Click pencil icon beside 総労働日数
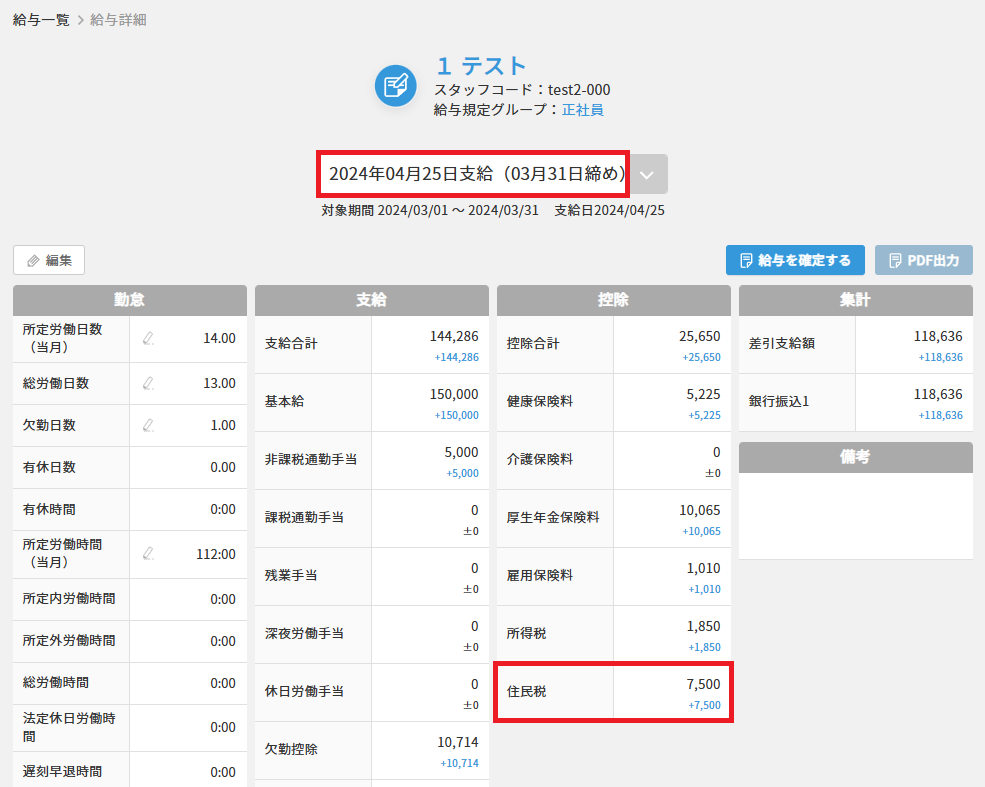The height and width of the screenshot is (787, 985). [x=149, y=383]
